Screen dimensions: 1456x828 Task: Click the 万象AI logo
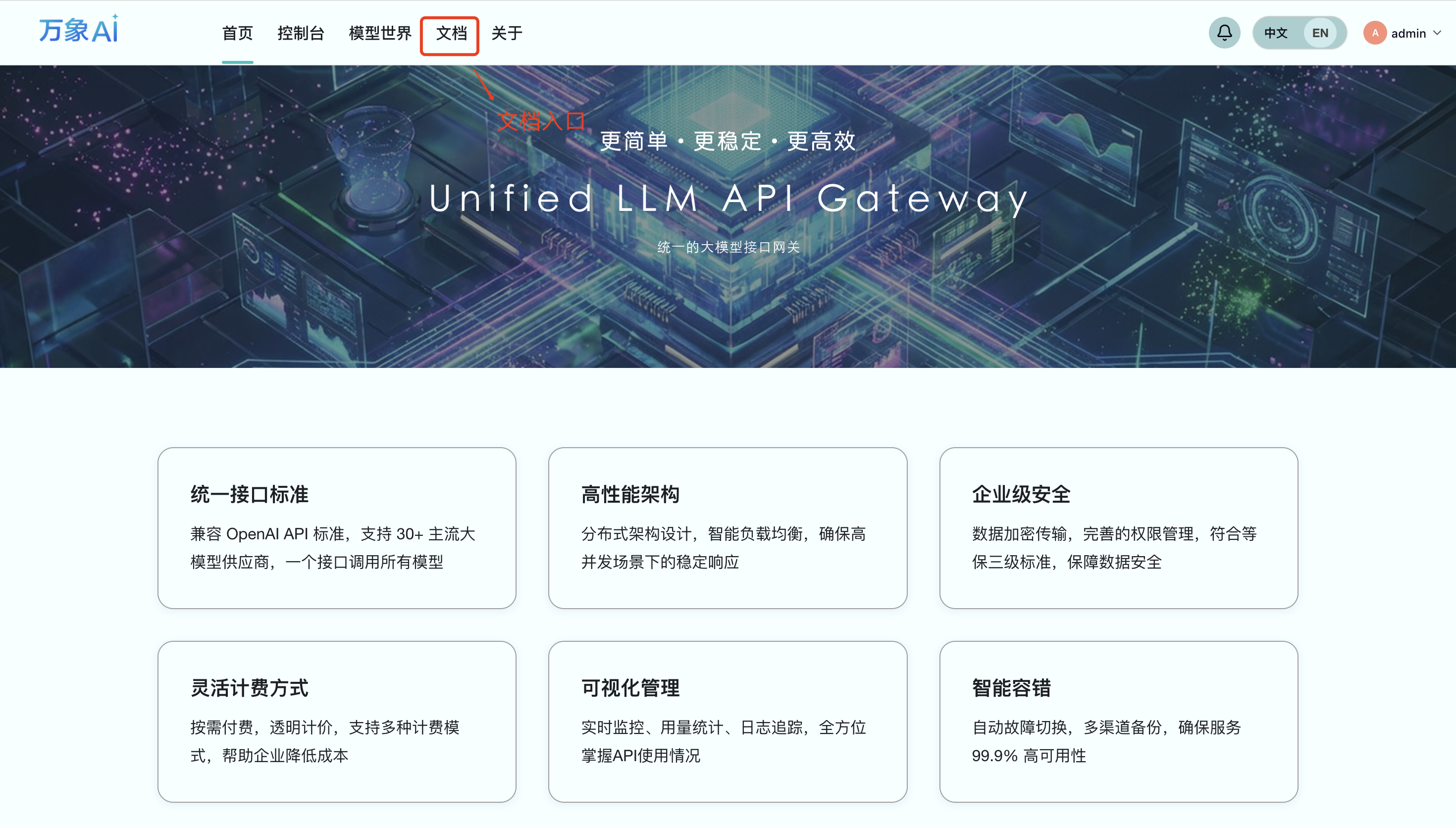pos(79,30)
